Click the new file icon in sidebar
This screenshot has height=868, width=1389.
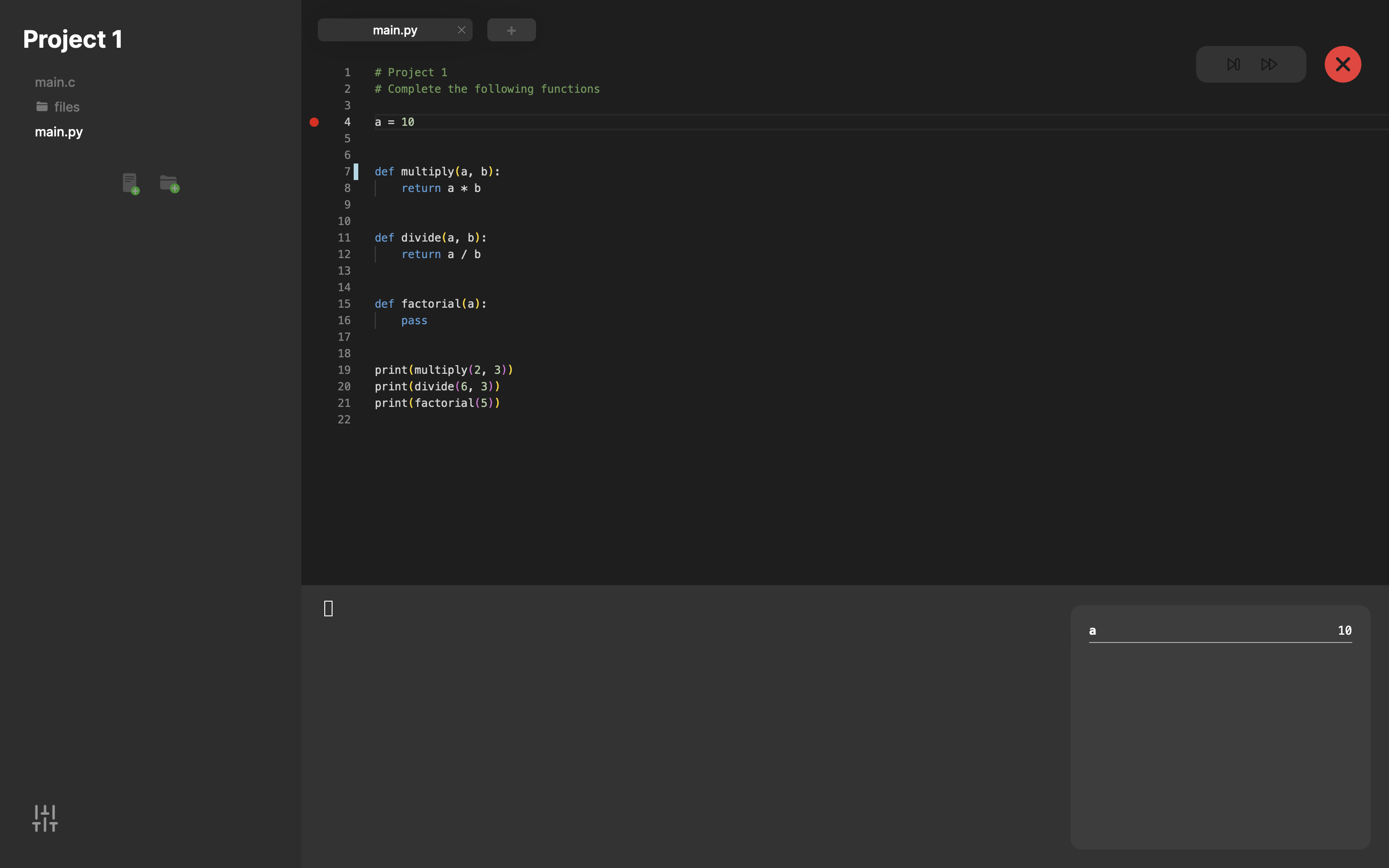point(131,184)
